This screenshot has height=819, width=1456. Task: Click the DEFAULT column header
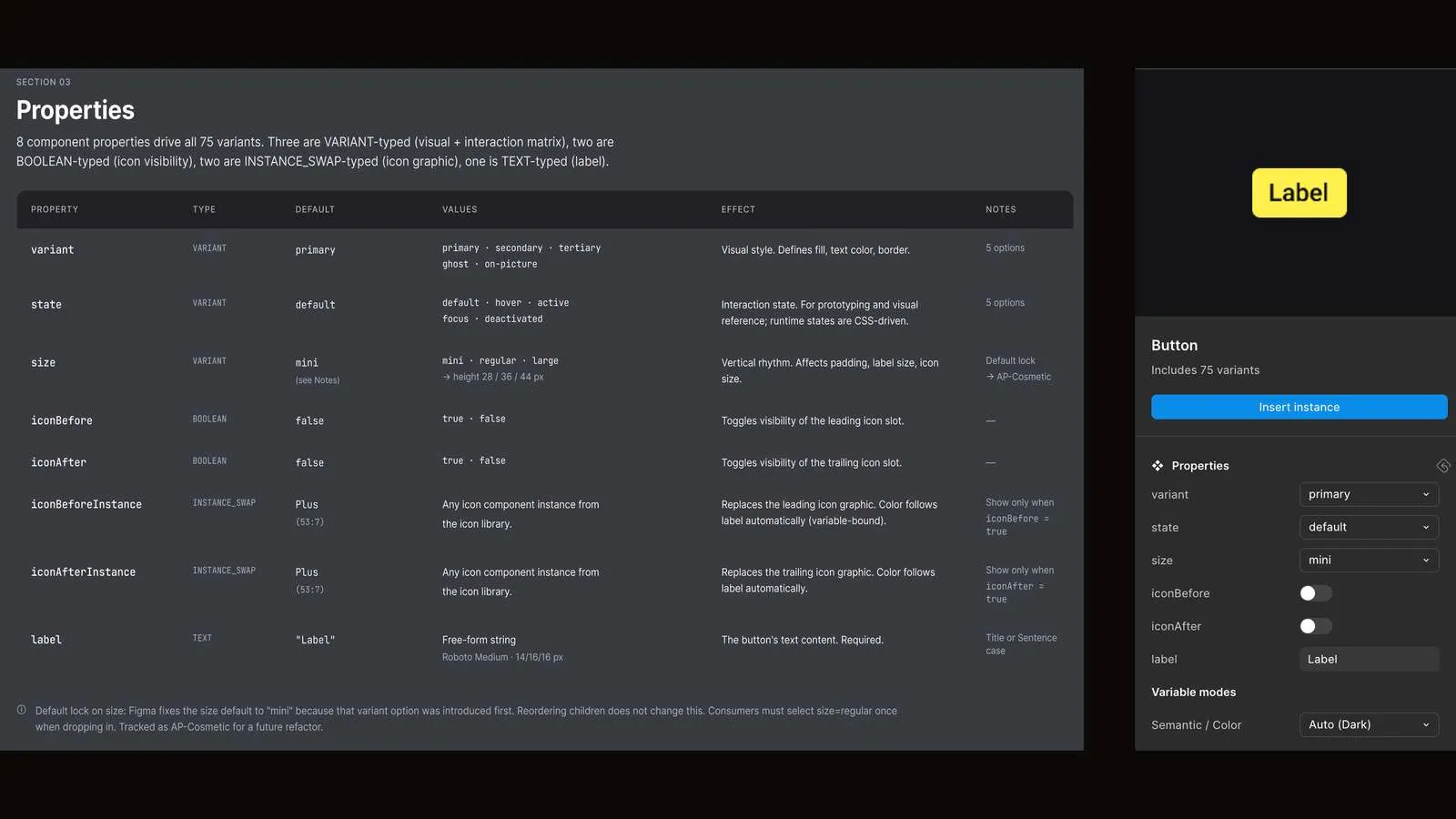(x=315, y=209)
